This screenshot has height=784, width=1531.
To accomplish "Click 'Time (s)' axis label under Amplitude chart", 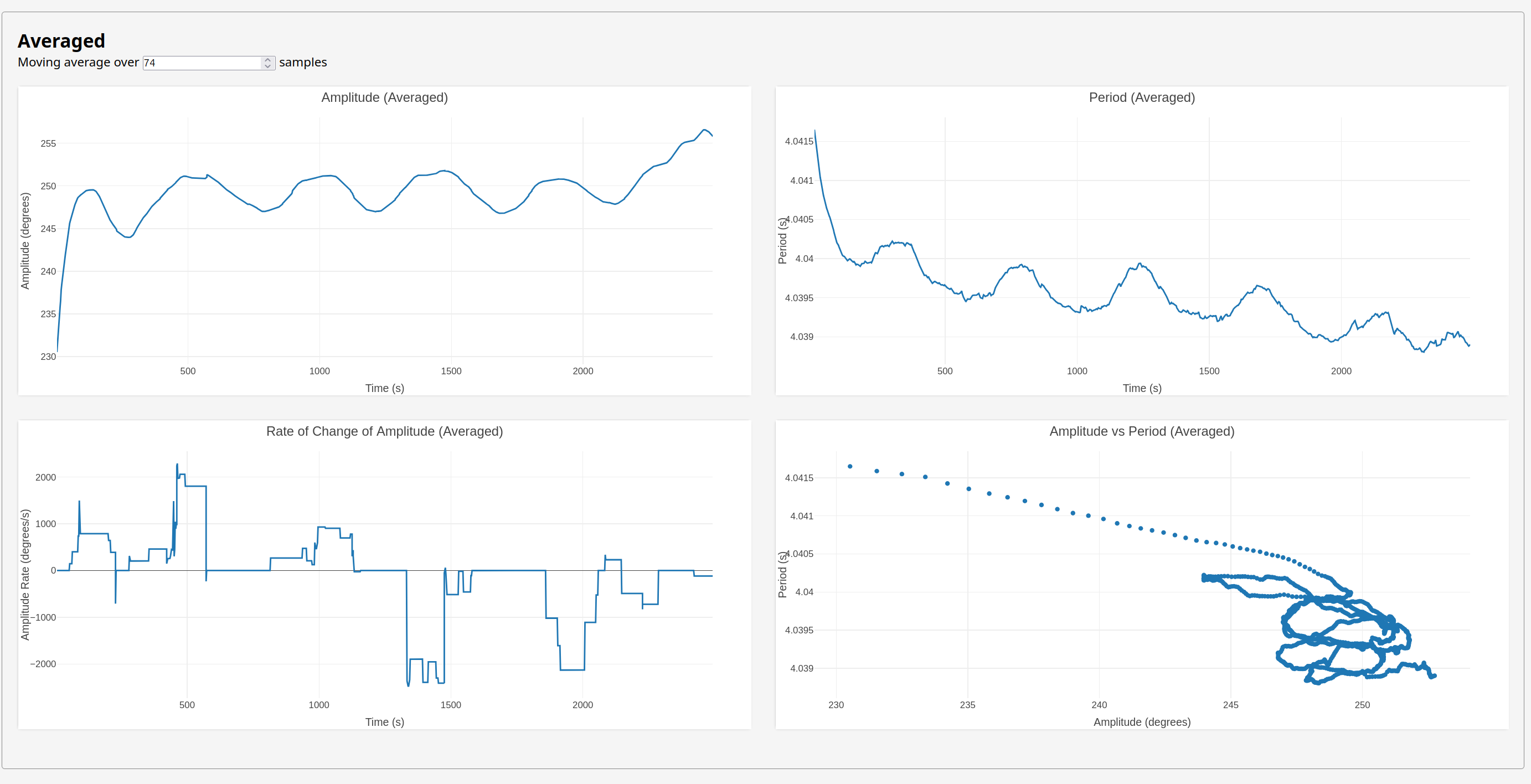I will click(x=384, y=388).
